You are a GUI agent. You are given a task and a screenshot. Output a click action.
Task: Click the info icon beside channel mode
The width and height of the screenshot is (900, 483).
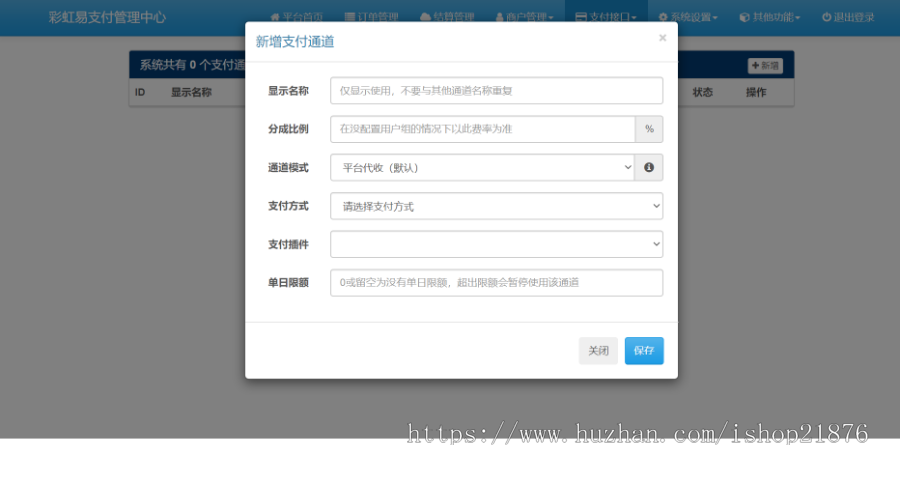pos(649,167)
